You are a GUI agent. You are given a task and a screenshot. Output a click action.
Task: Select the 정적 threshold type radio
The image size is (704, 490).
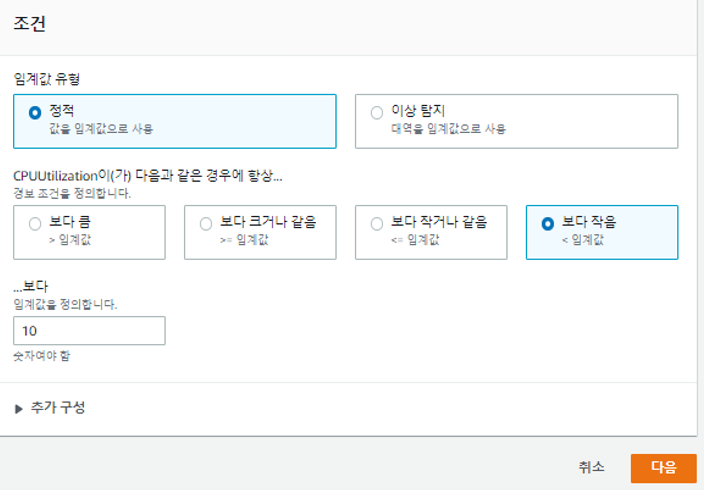tap(35, 113)
